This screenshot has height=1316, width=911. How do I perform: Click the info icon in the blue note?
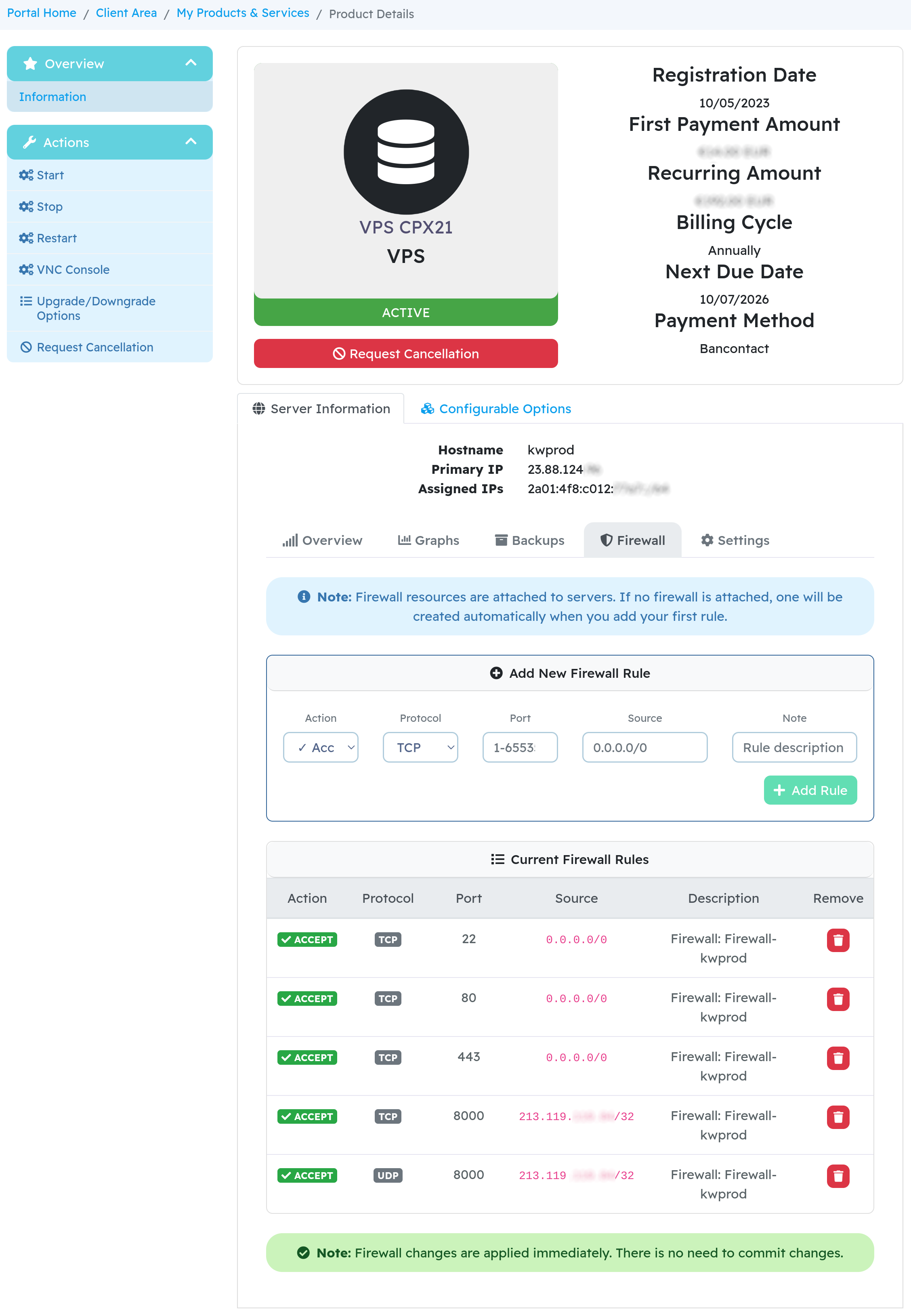304,597
